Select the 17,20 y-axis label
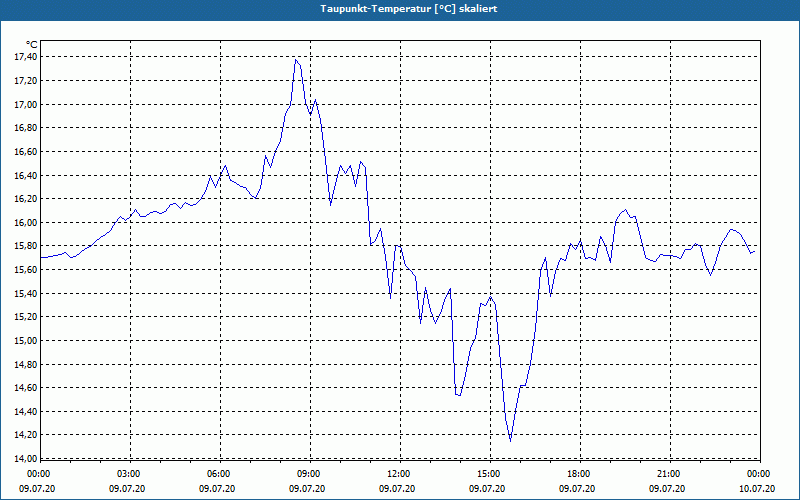 26,81
